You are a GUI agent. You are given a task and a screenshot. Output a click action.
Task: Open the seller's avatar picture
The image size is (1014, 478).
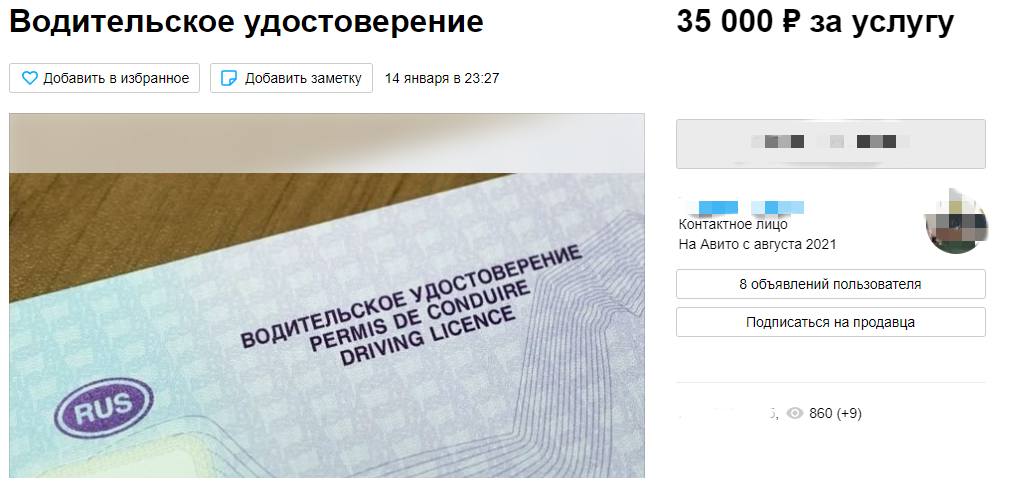(956, 222)
